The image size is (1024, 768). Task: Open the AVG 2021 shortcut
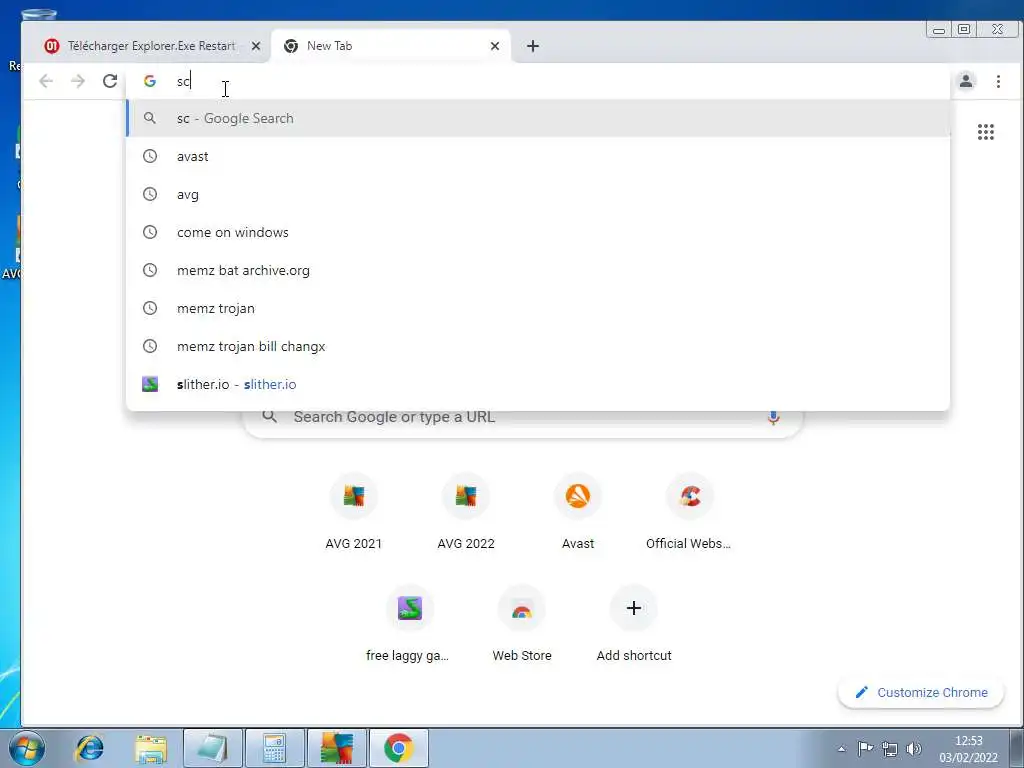(353, 513)
